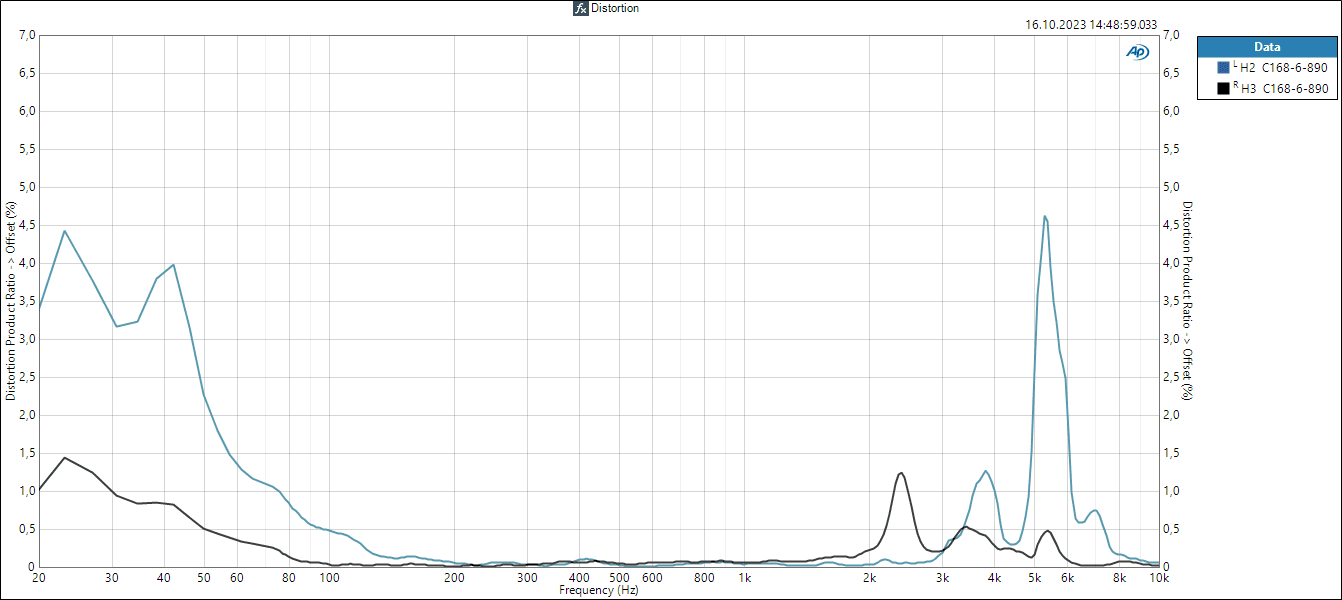Click the left Distortion Product Ratio axis title

[11, 301]
